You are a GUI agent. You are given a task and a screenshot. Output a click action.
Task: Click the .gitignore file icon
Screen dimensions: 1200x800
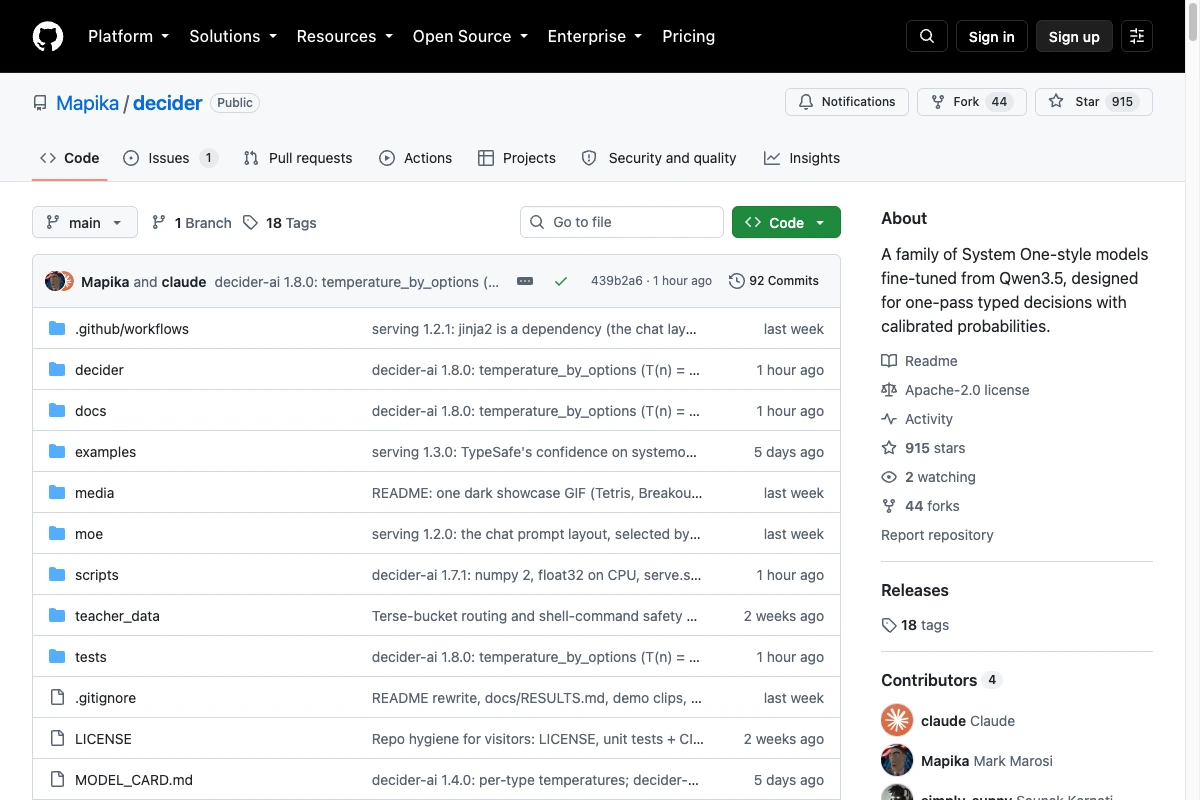tap(57, 698)
